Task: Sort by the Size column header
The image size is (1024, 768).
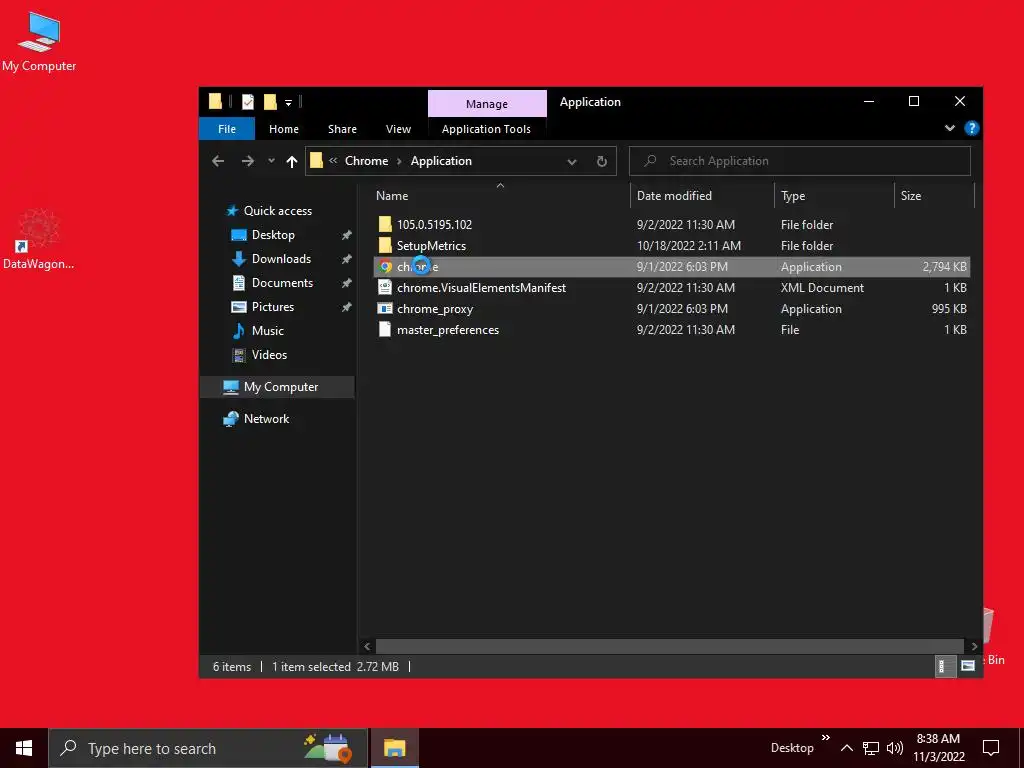Action: [910, 196]
